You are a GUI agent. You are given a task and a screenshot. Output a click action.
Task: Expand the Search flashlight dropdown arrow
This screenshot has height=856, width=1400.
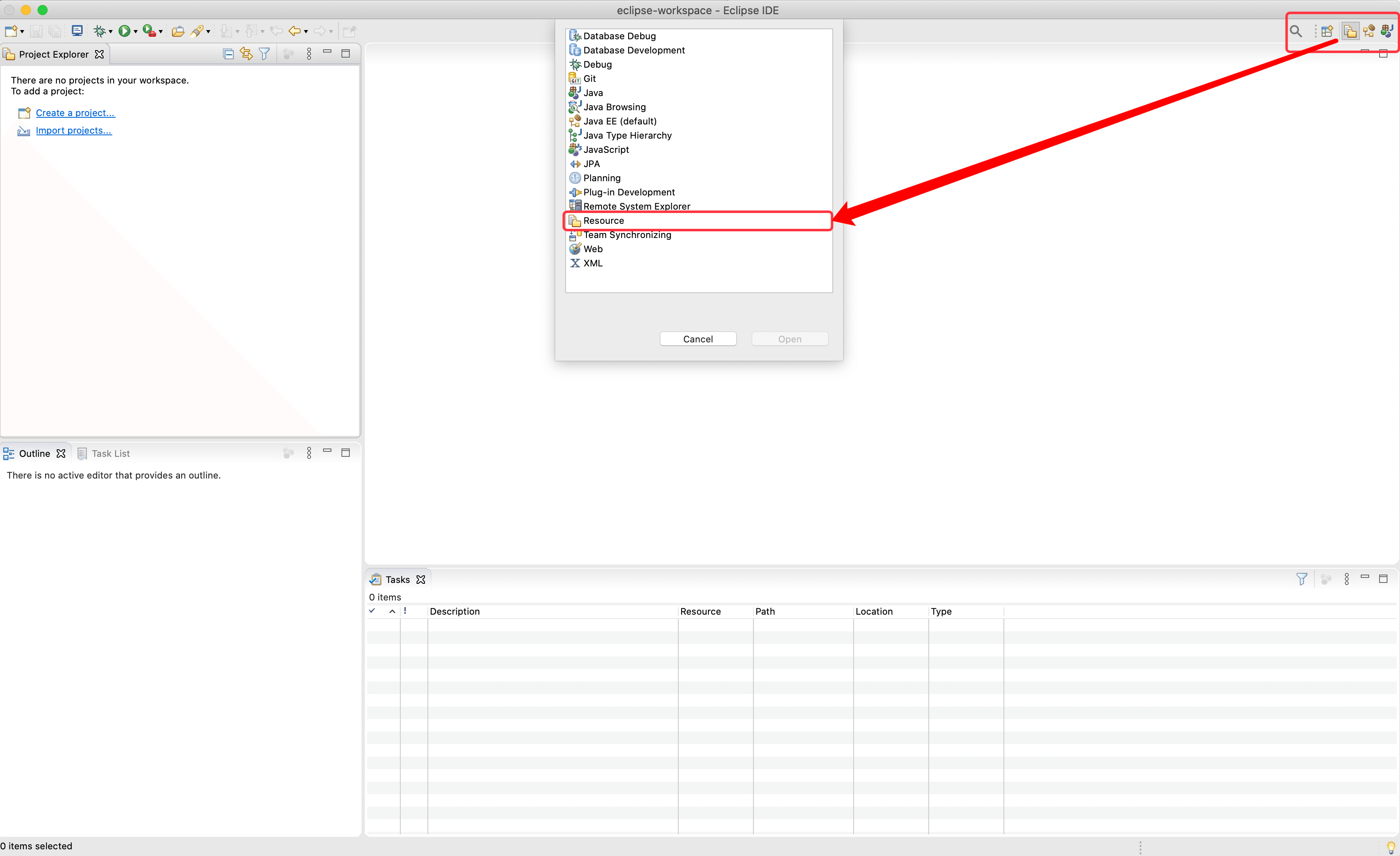(x=208, y=32)
